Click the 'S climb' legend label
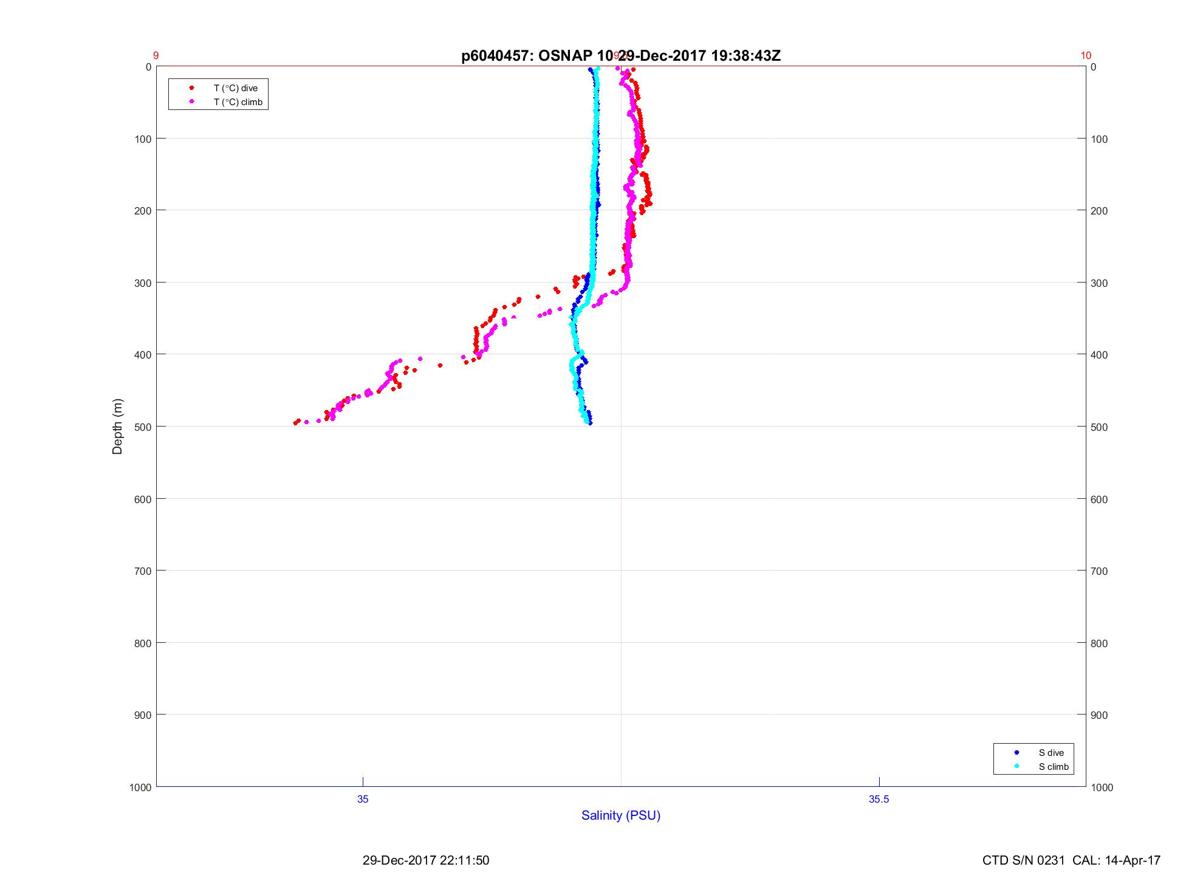 (1054, 767)
